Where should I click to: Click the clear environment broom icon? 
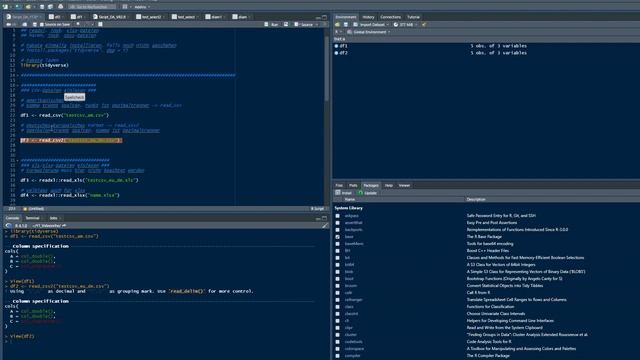(424, 24)
